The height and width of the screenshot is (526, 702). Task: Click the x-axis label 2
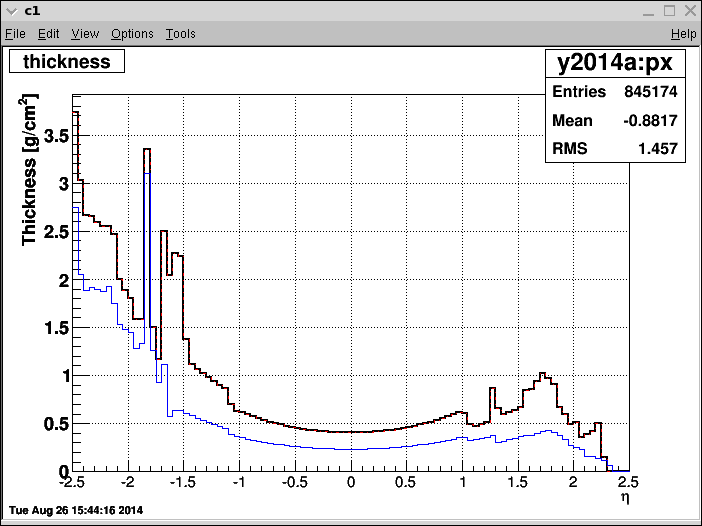[x=573, y=483]
